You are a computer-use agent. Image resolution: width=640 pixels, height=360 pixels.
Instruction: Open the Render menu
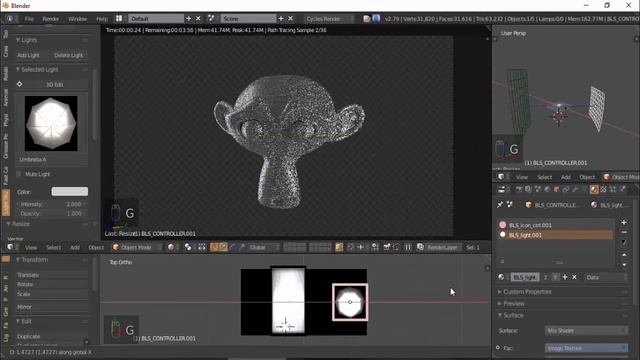click(x=51, y=19)
